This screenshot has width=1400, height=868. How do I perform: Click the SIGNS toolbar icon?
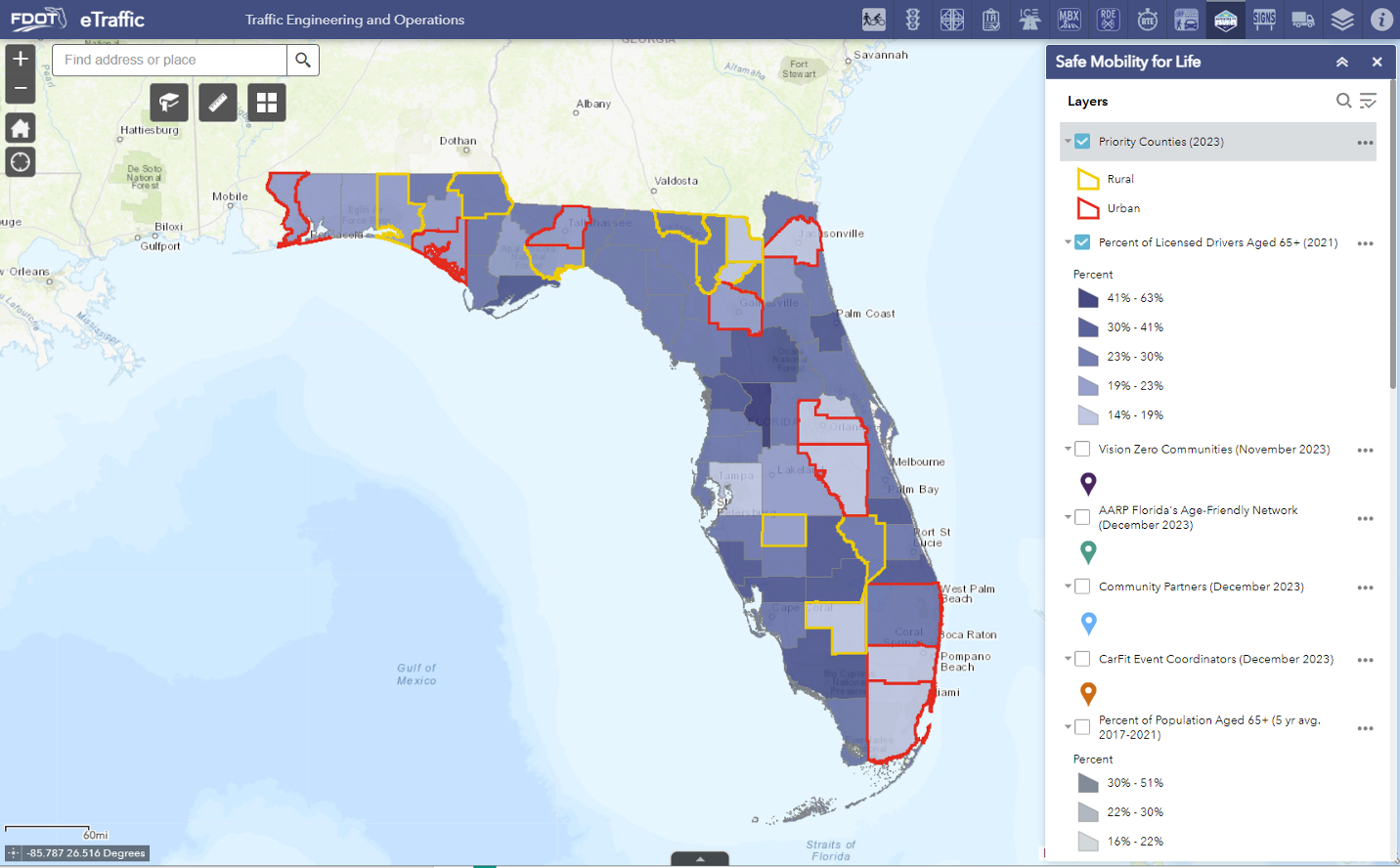point(1264,20)
